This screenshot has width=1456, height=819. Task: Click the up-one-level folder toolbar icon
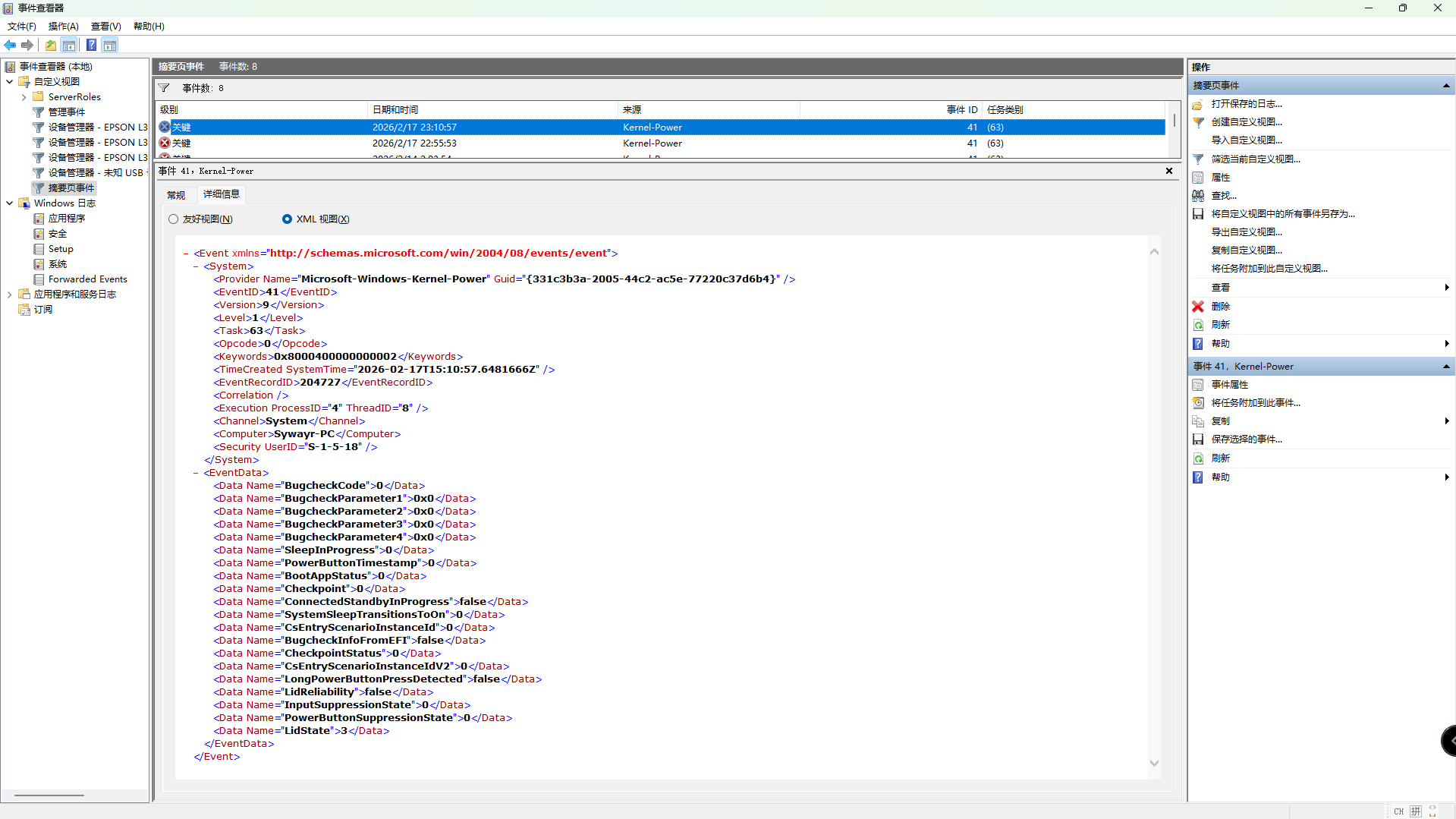click(x=51, y=45)
